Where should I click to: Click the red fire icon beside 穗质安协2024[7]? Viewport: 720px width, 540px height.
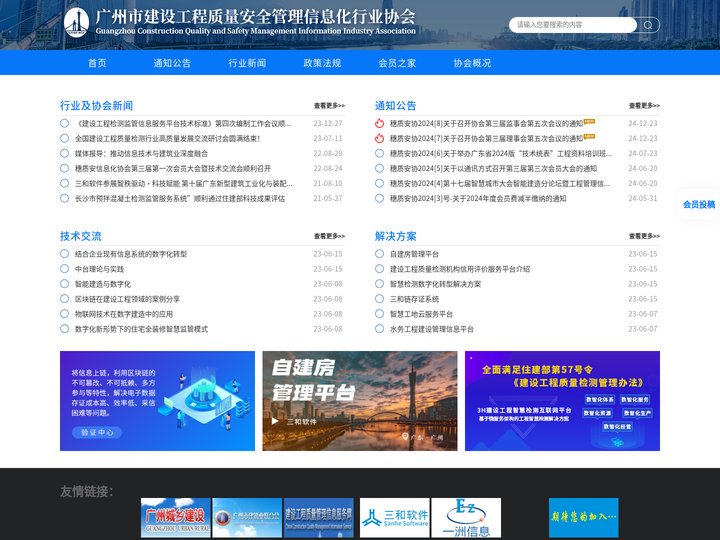[379, 138]
